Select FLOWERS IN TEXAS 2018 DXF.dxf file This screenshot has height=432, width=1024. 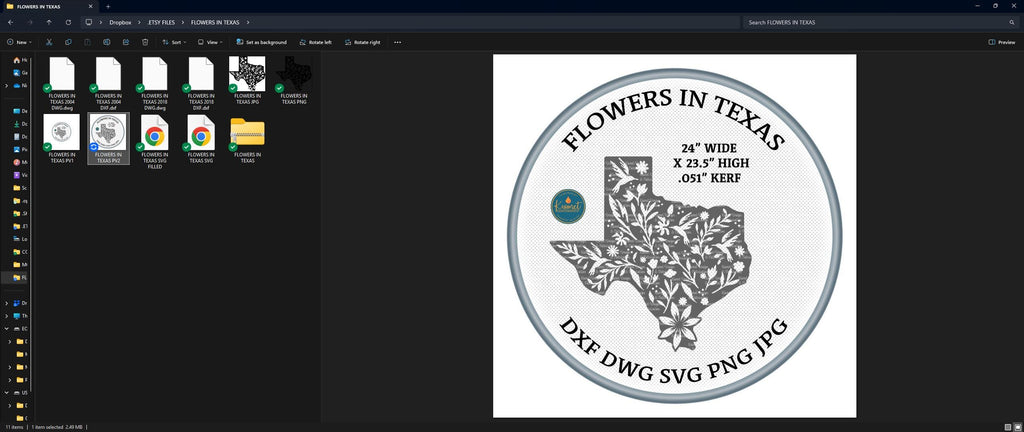tap(201, 83)
